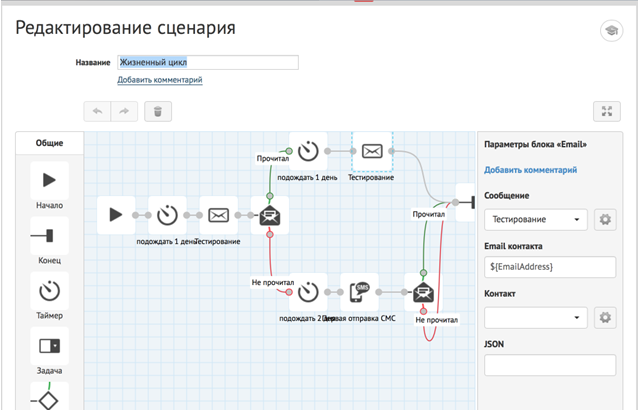Pick the Таймер element from palette
This screenshot has width=641, height=416.
49,291
